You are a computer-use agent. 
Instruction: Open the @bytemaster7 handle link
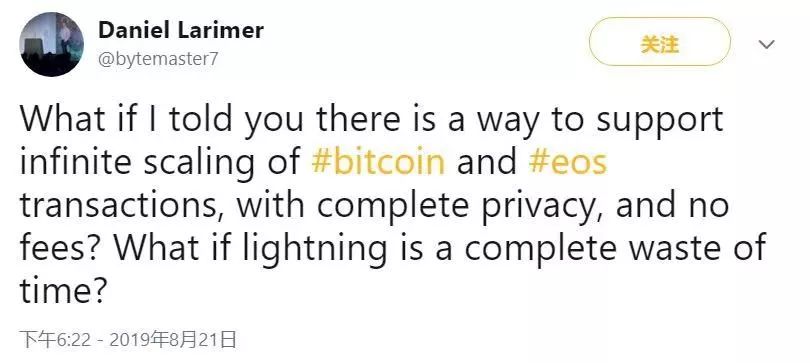[x=158, y=59]
